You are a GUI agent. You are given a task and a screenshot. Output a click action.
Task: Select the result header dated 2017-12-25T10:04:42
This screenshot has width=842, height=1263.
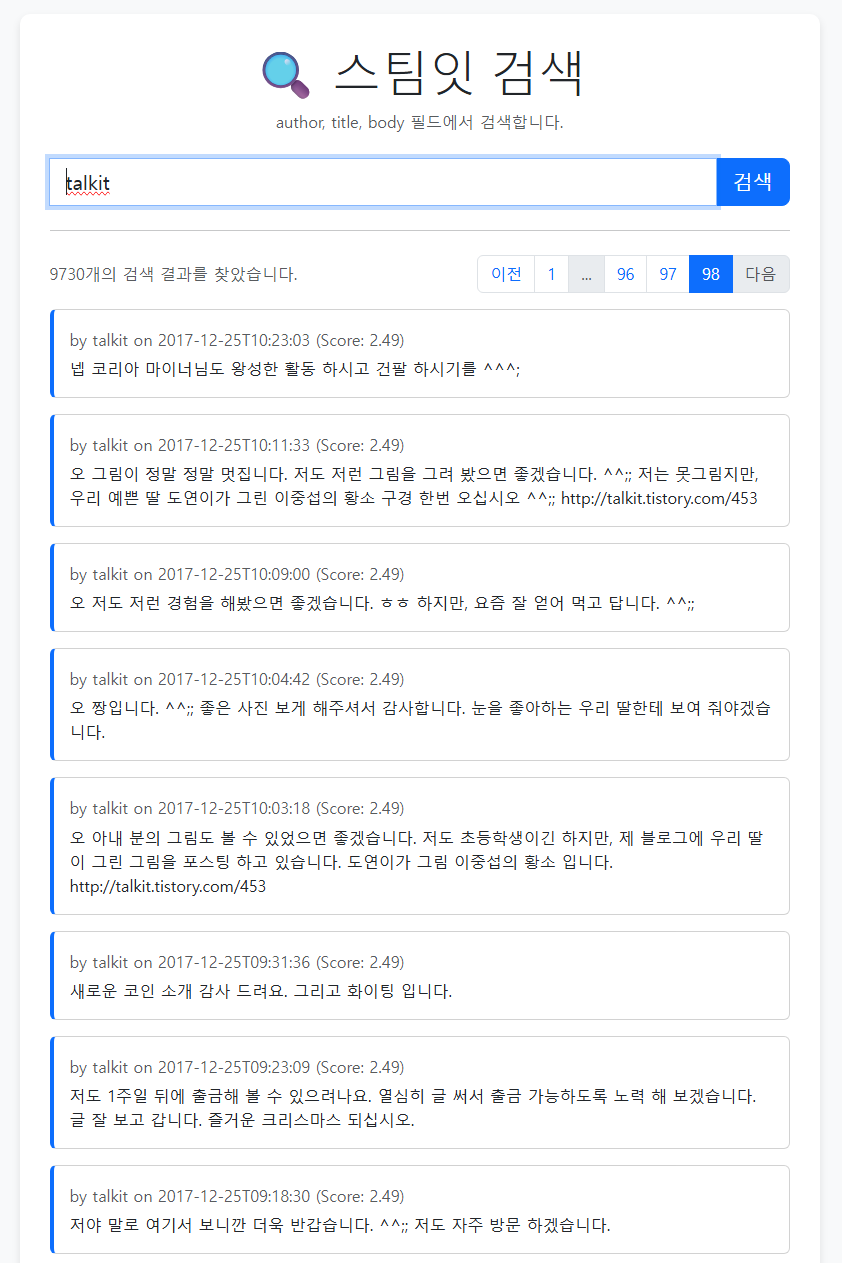pyautogui.click(x=237, y=679)
